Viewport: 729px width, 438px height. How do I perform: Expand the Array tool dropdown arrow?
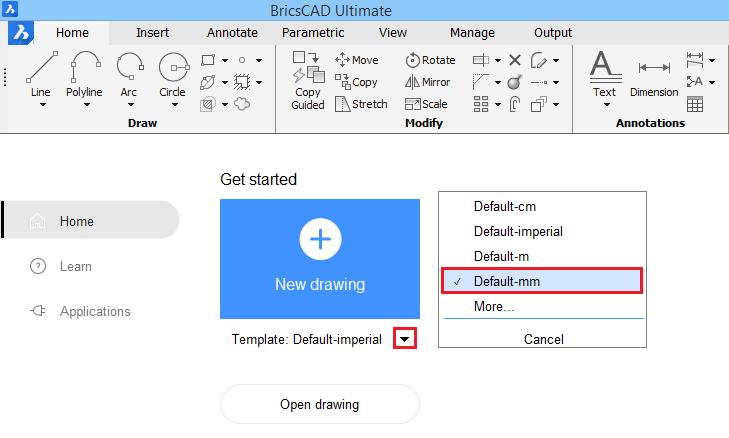[x=498, y=105]
